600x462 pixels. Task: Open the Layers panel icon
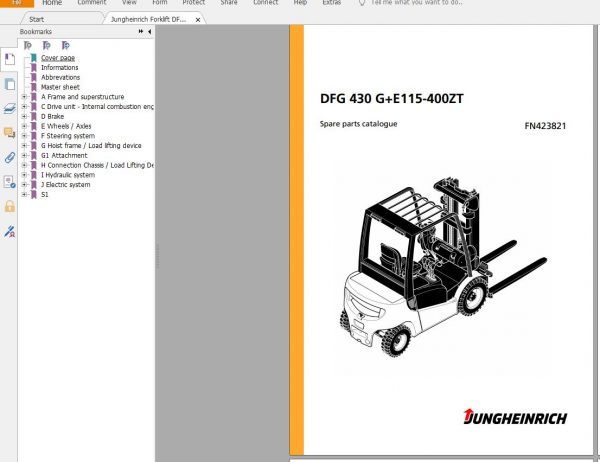(x=9, y=109)
